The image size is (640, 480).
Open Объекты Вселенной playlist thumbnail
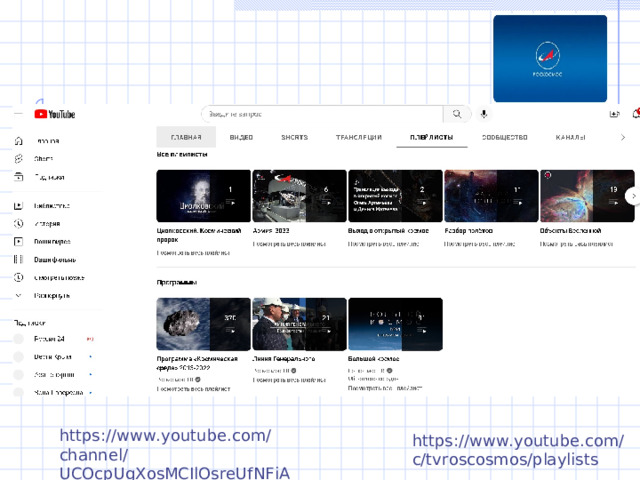coord(587,196)
